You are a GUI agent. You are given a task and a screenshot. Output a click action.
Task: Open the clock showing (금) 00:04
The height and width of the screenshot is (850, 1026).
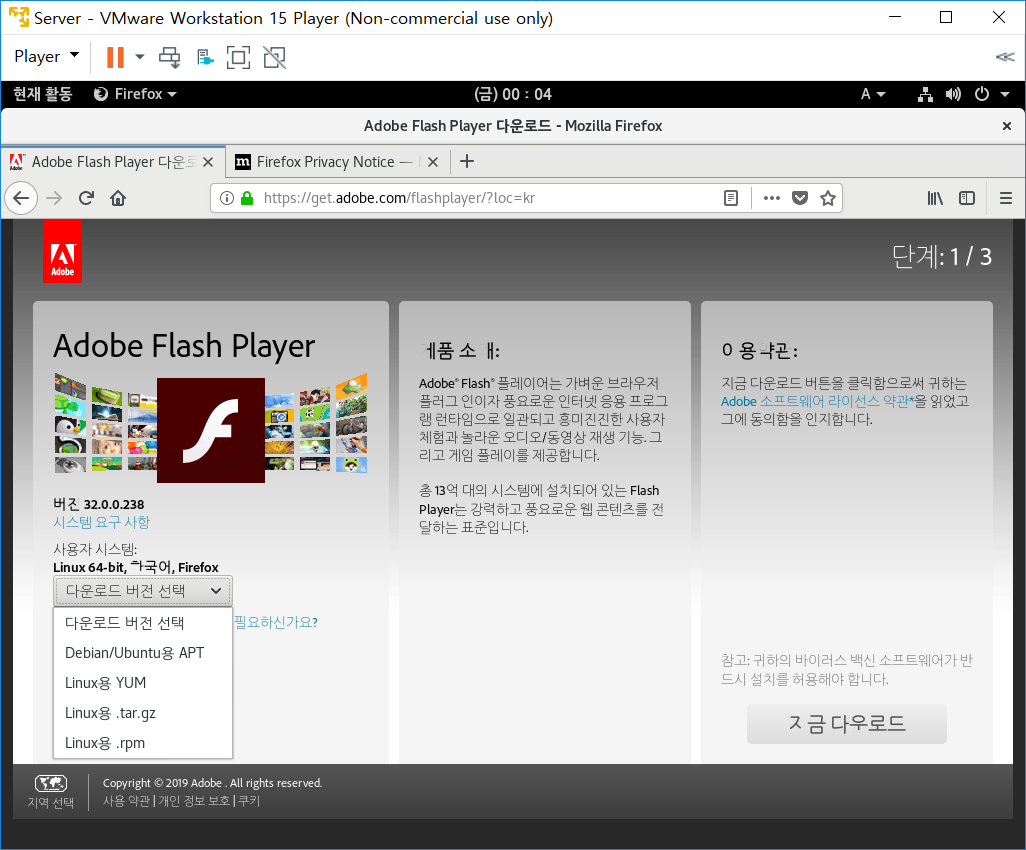click(513, 94)
